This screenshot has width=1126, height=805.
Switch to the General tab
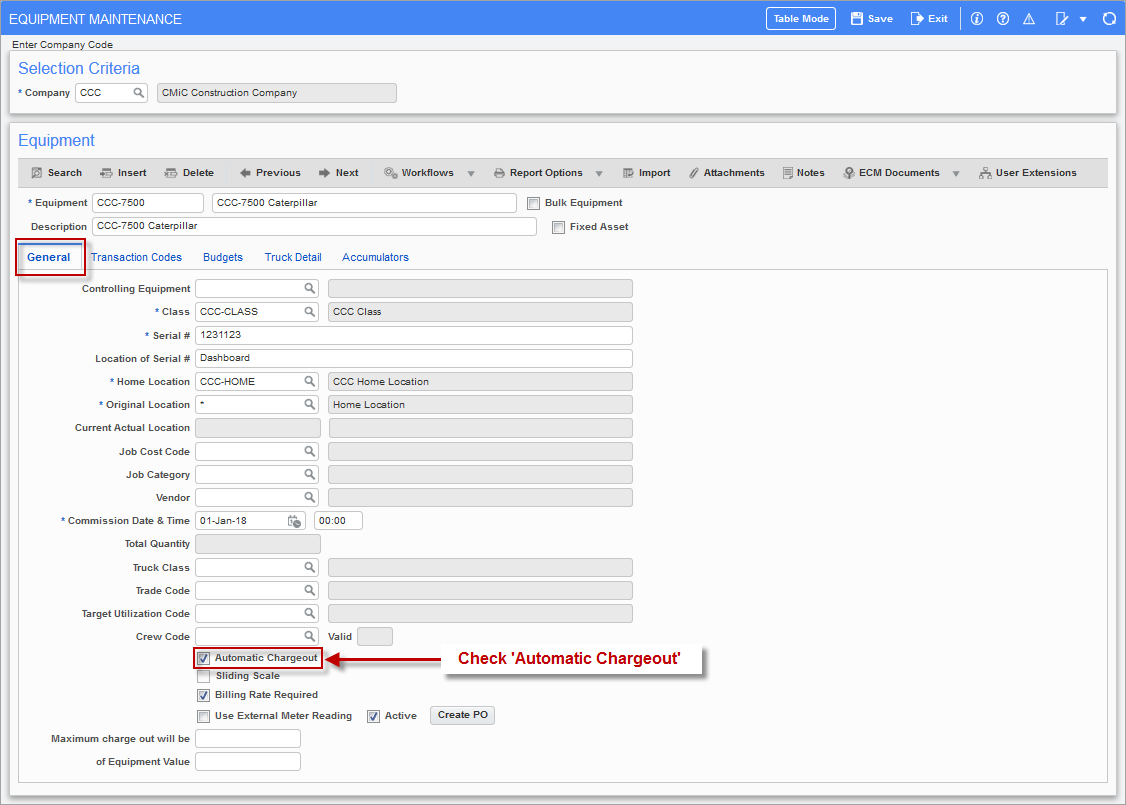coord(49,257)
